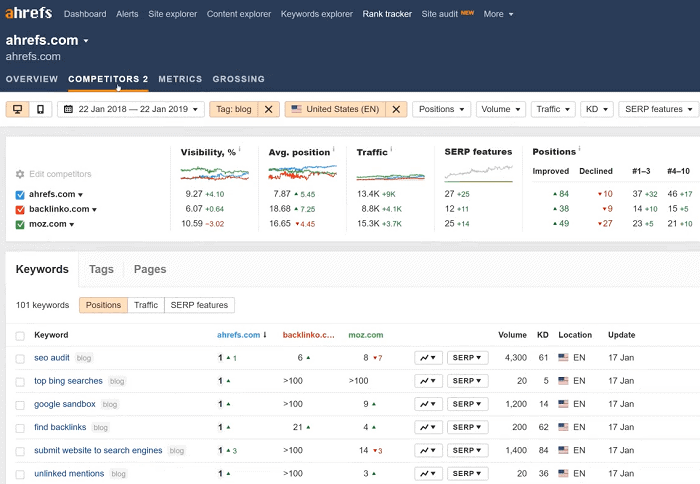Open the Pages tab
The image size is (700, 484).
[x=150, y=270]
